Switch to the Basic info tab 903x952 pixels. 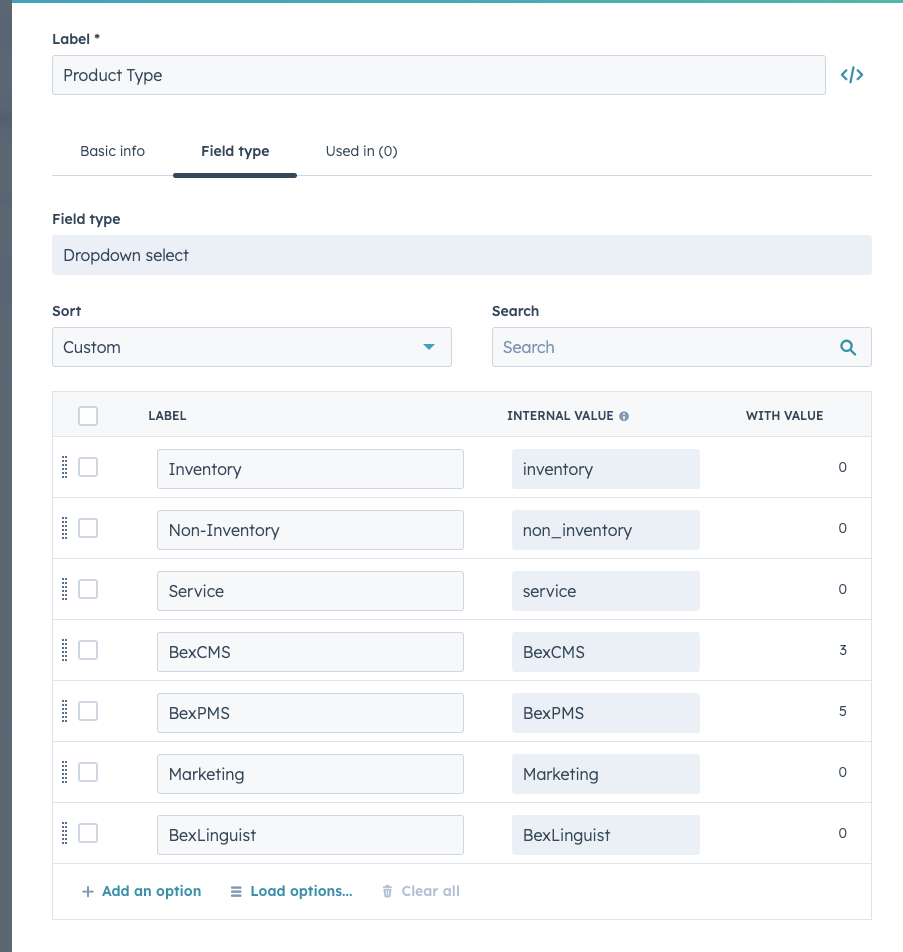point(112,151)
